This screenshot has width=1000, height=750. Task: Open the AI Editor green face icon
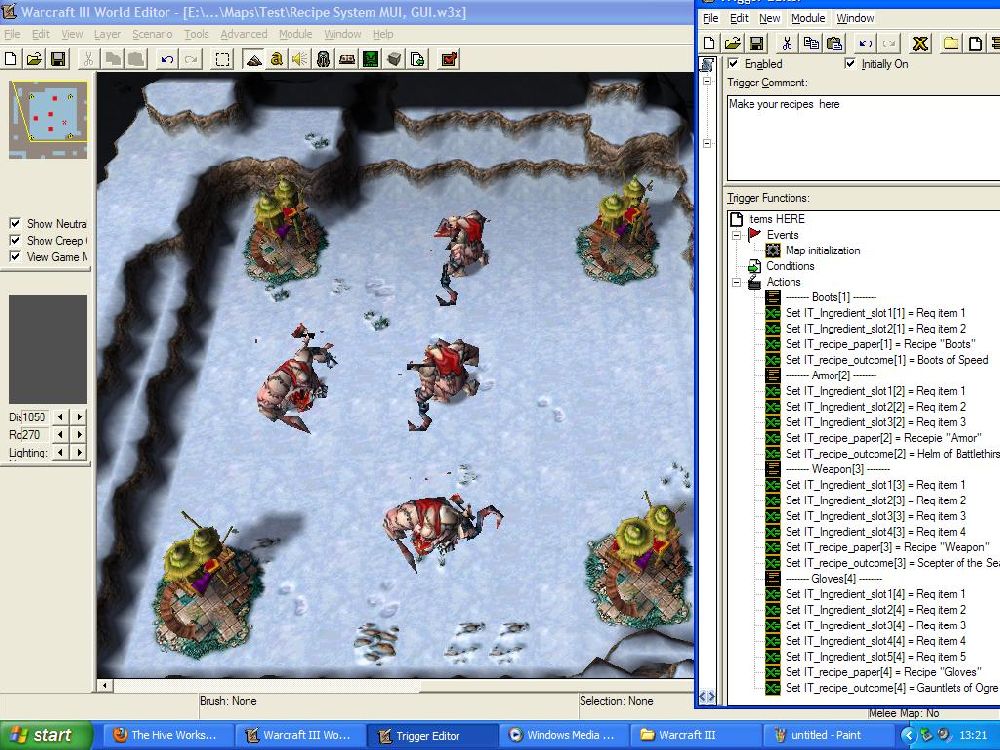click(371, 59)
